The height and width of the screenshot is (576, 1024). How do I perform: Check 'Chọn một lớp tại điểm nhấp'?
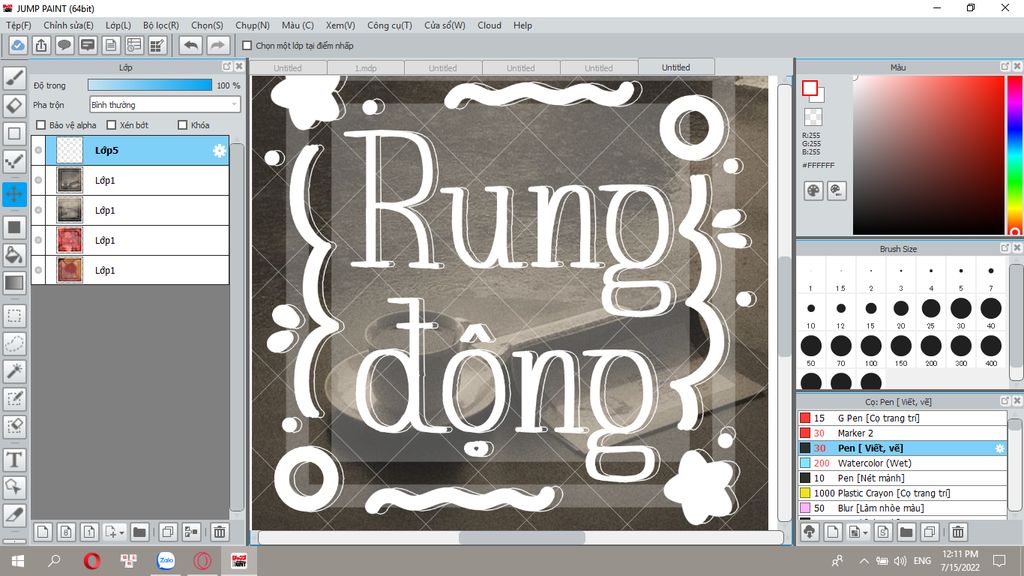247,46
